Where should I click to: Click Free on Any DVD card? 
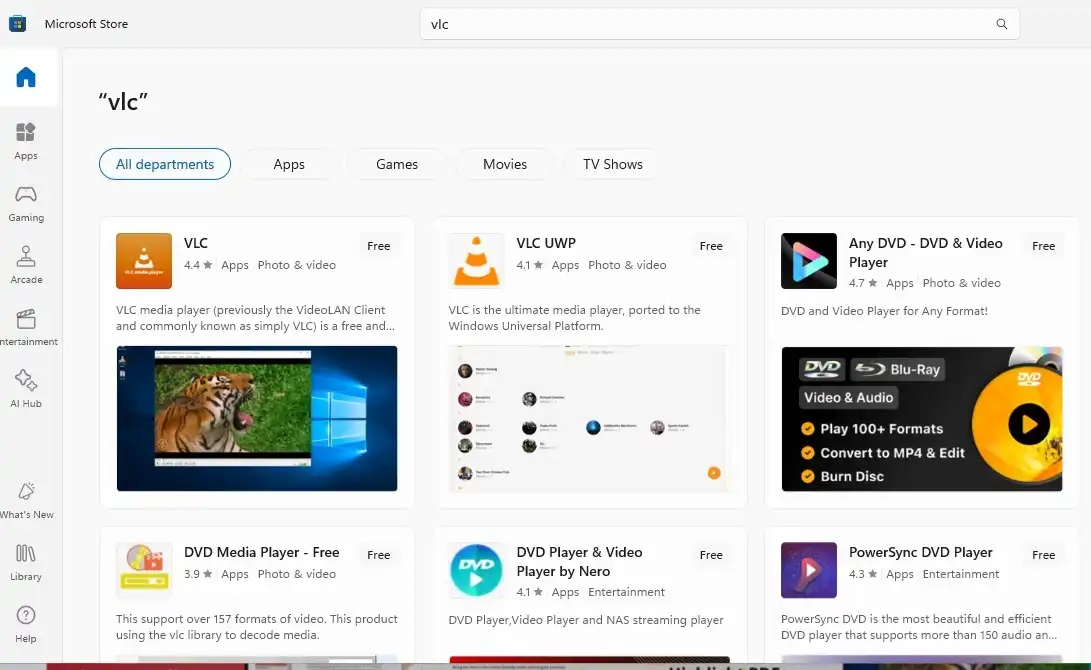[1044, 246]
